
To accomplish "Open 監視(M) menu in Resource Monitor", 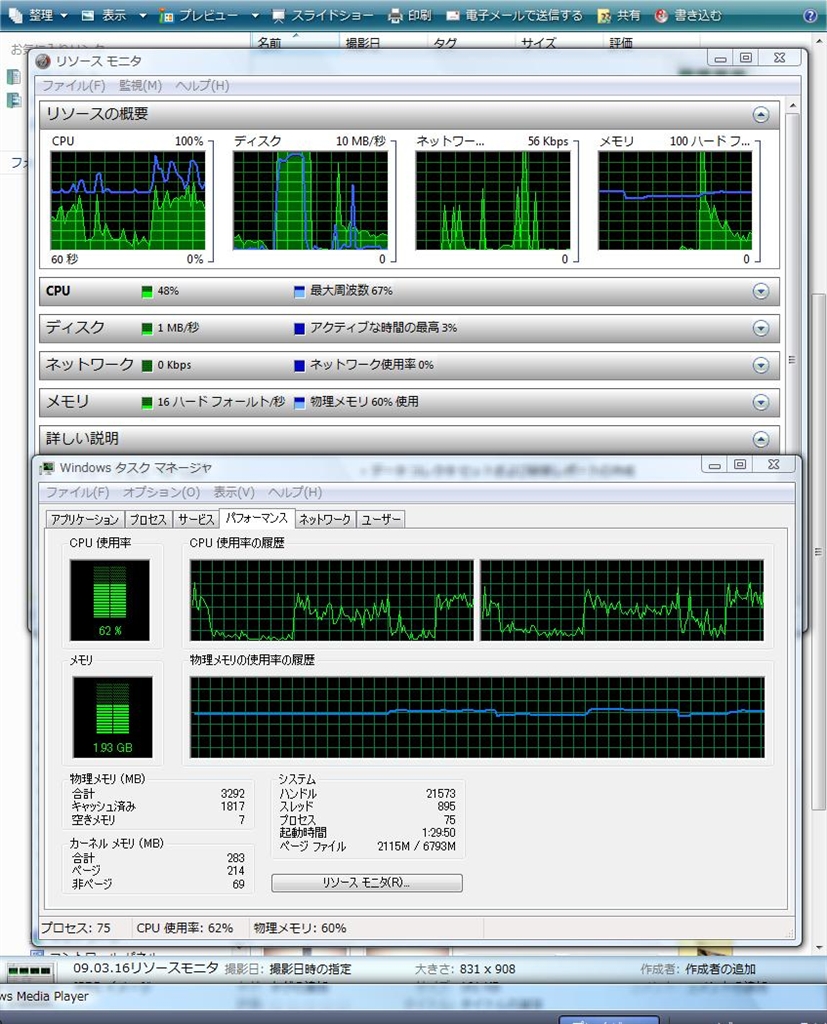I will [140, 86].
